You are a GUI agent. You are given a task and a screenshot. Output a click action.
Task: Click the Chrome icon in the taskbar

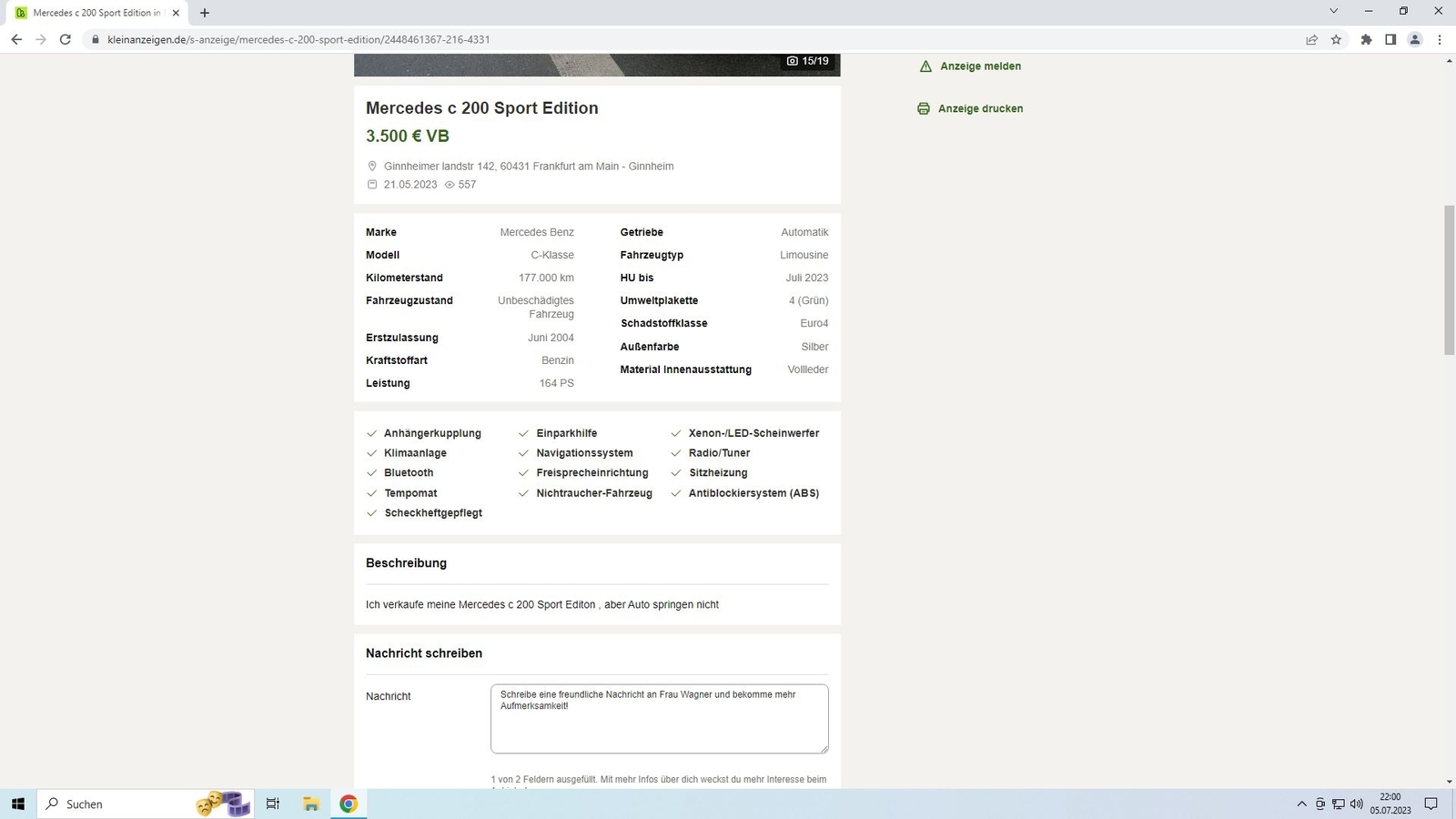[x=349, y=804]
